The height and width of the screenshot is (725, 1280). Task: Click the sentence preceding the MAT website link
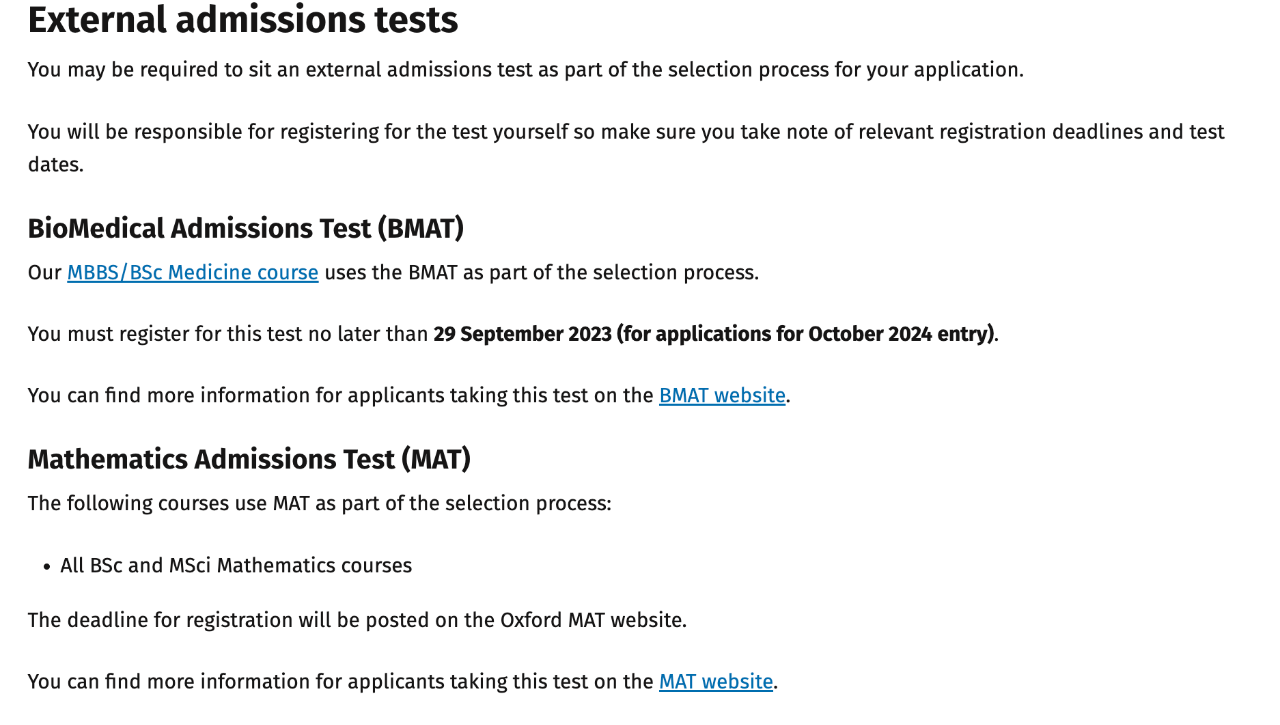[x=341, y=681]
